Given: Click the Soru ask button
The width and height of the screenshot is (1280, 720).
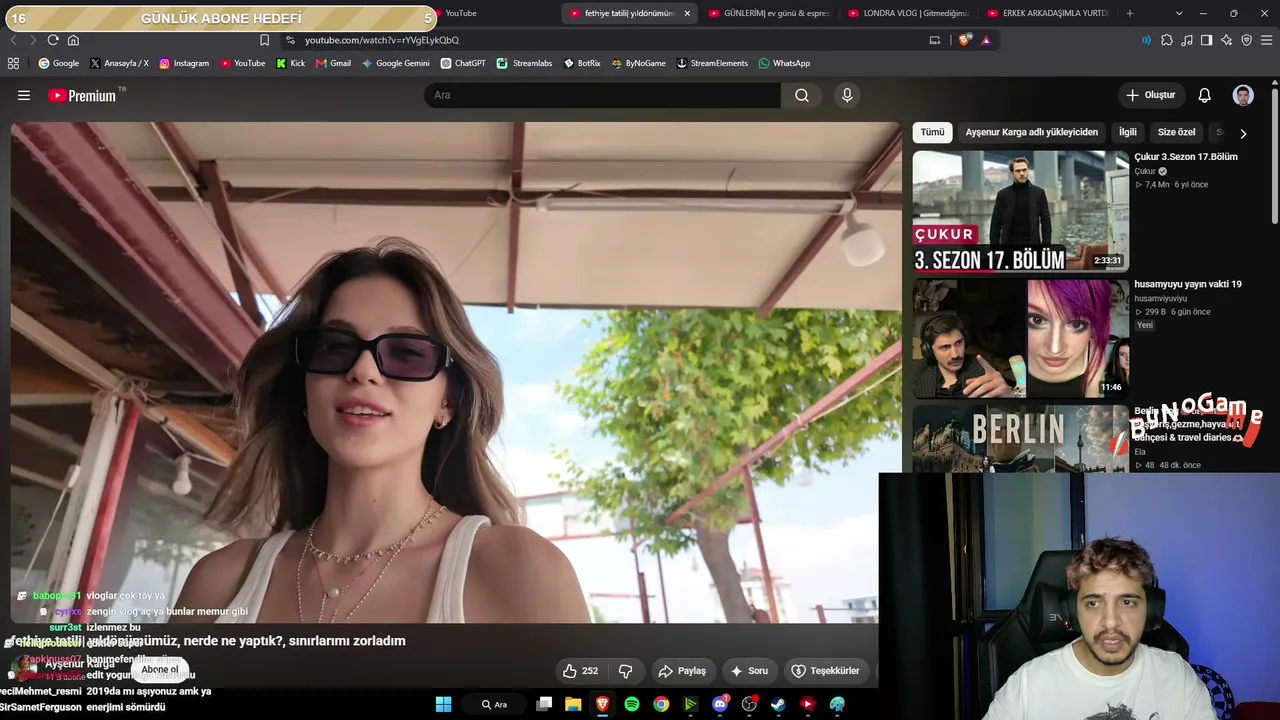Looking at the screenshot, I should [x=749, y=671].
